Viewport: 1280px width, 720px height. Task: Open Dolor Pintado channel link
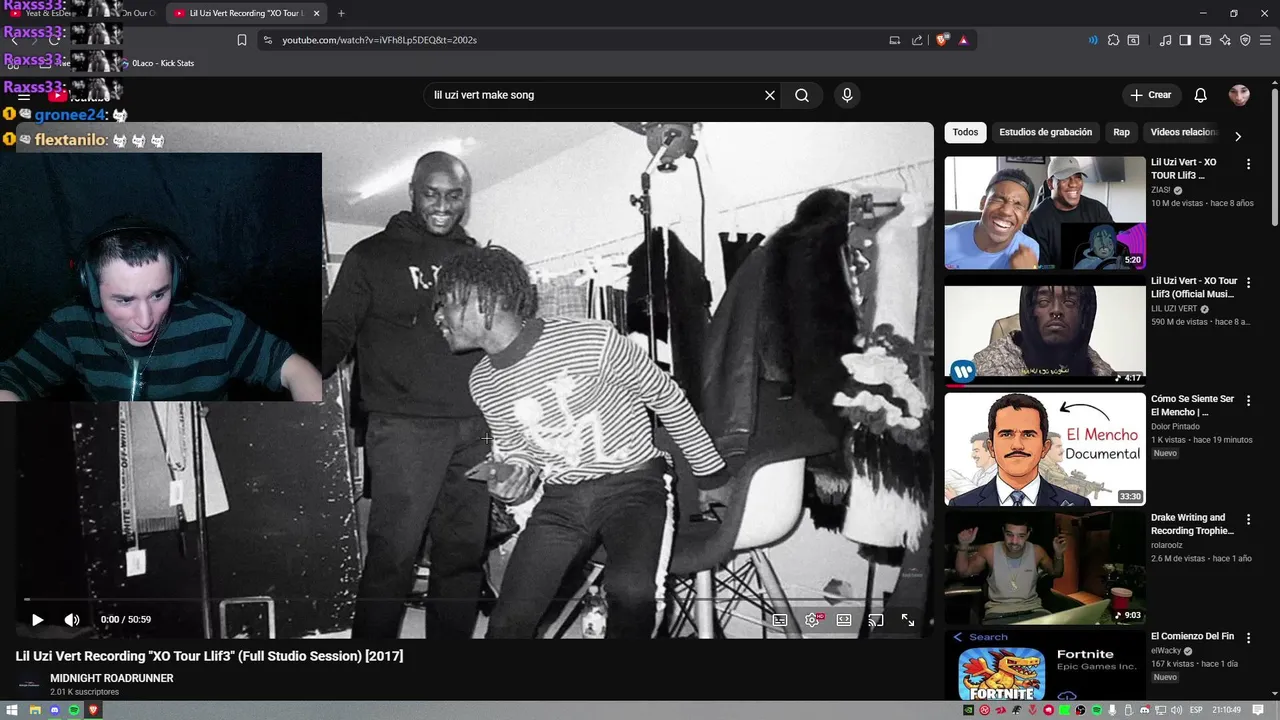coord(1175,427)
